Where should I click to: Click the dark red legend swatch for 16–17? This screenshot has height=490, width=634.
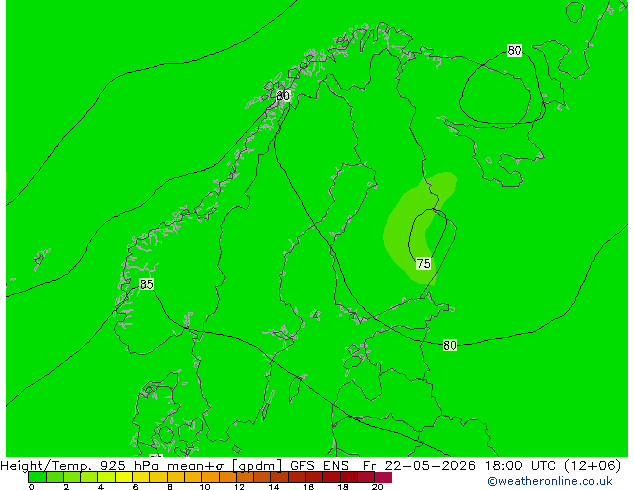(x=315, y=477)
